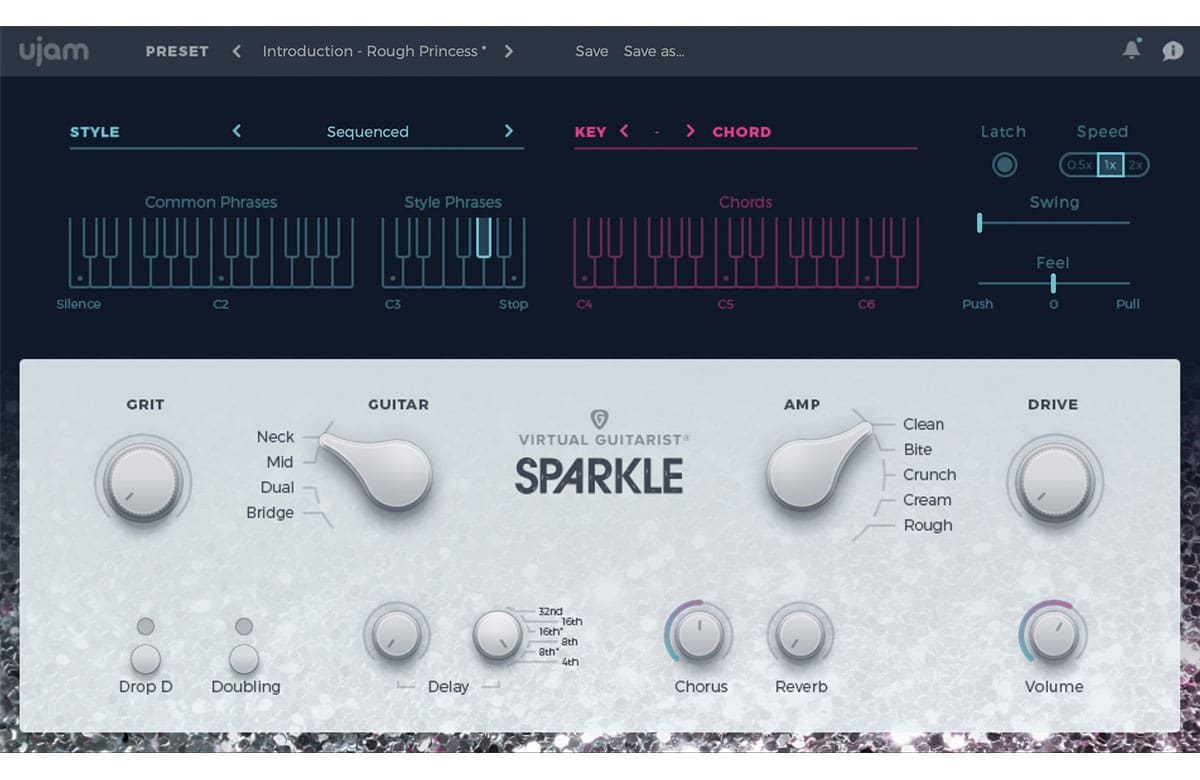Toggle the Drop D button
Image resolution: width=1200 pixels, height=780 pixels.
pos(146,658)
